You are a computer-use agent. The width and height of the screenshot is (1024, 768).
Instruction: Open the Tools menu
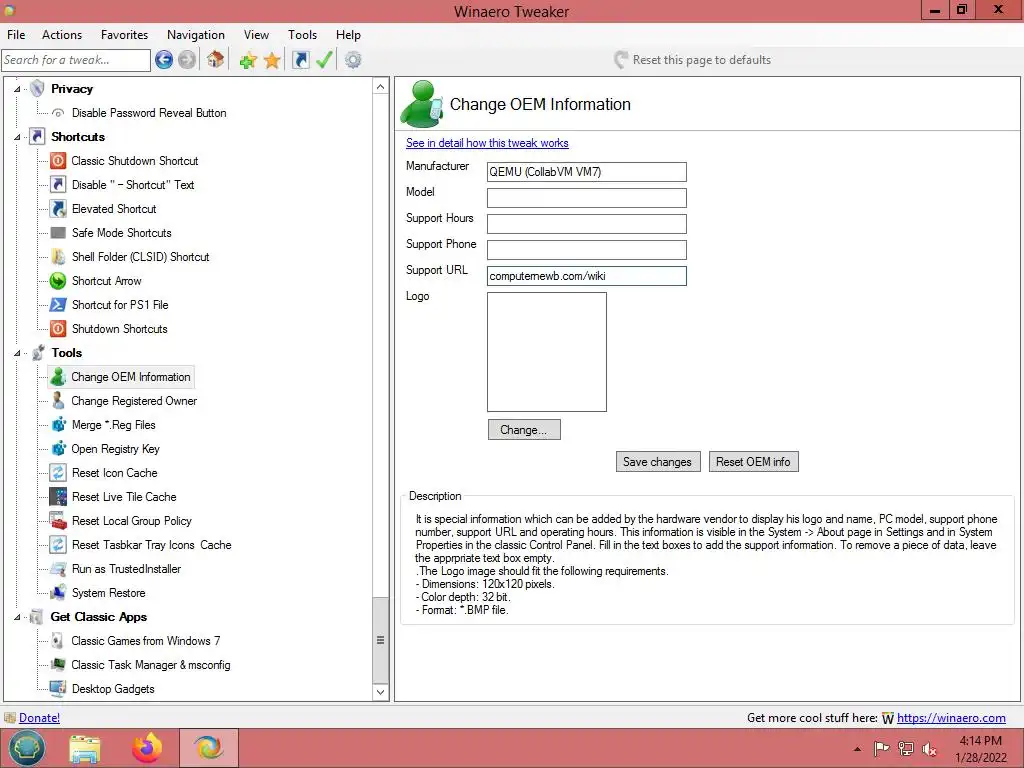(x=302, y=35)
